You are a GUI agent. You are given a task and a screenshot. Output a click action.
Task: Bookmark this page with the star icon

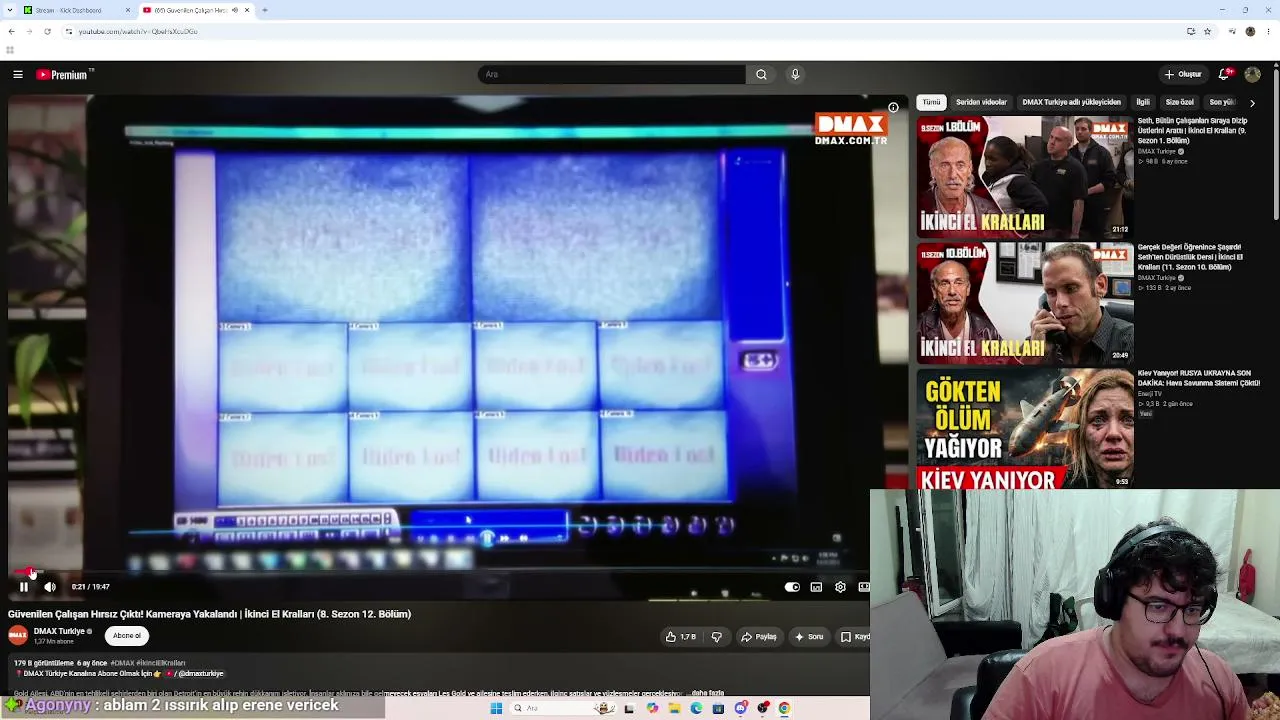[1207, 31]
